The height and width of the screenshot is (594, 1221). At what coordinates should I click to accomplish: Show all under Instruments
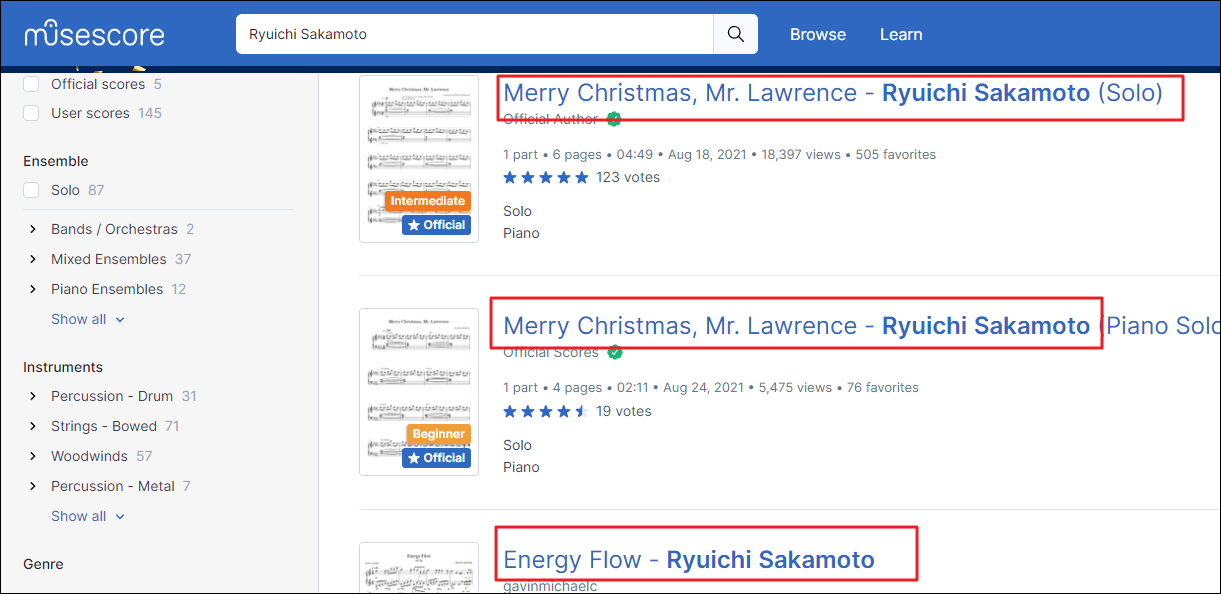coord(88,516)
